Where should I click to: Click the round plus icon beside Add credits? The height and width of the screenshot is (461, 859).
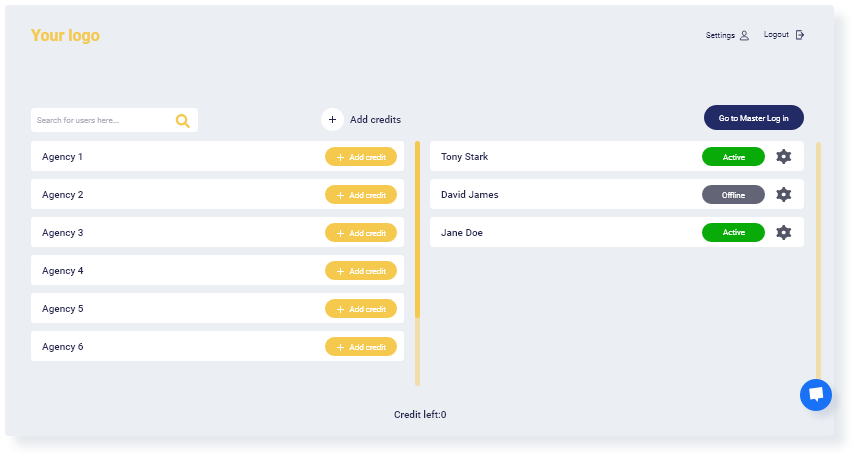tap(332, 119)
